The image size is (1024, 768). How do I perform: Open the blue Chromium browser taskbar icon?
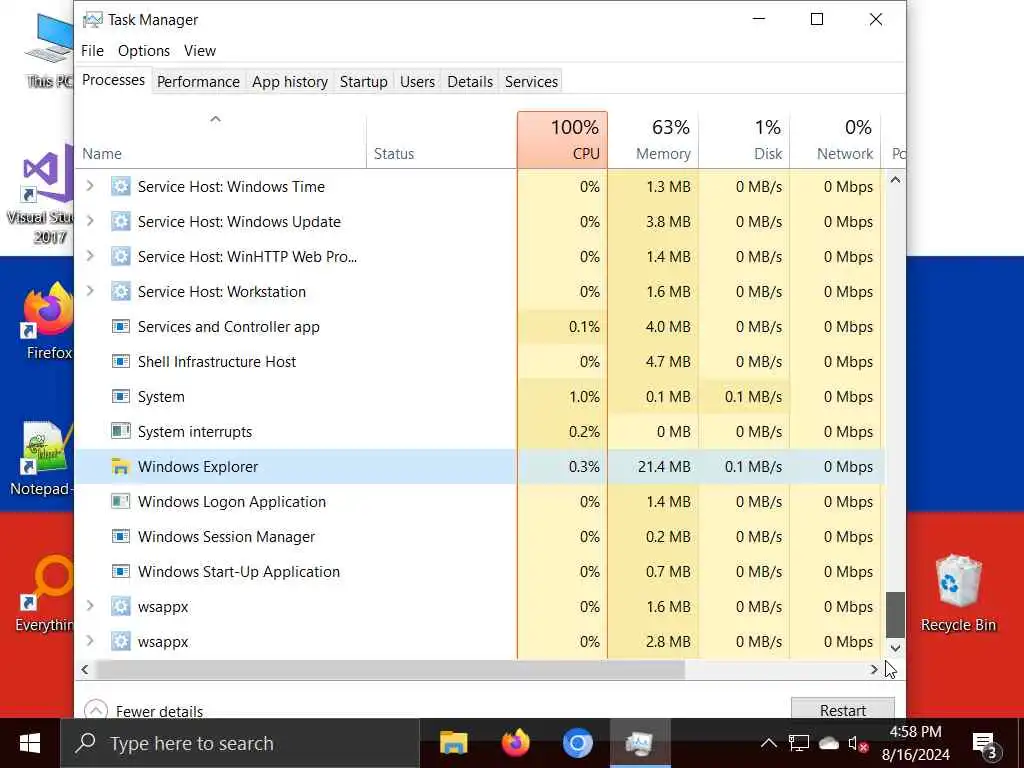coord(577,743)
